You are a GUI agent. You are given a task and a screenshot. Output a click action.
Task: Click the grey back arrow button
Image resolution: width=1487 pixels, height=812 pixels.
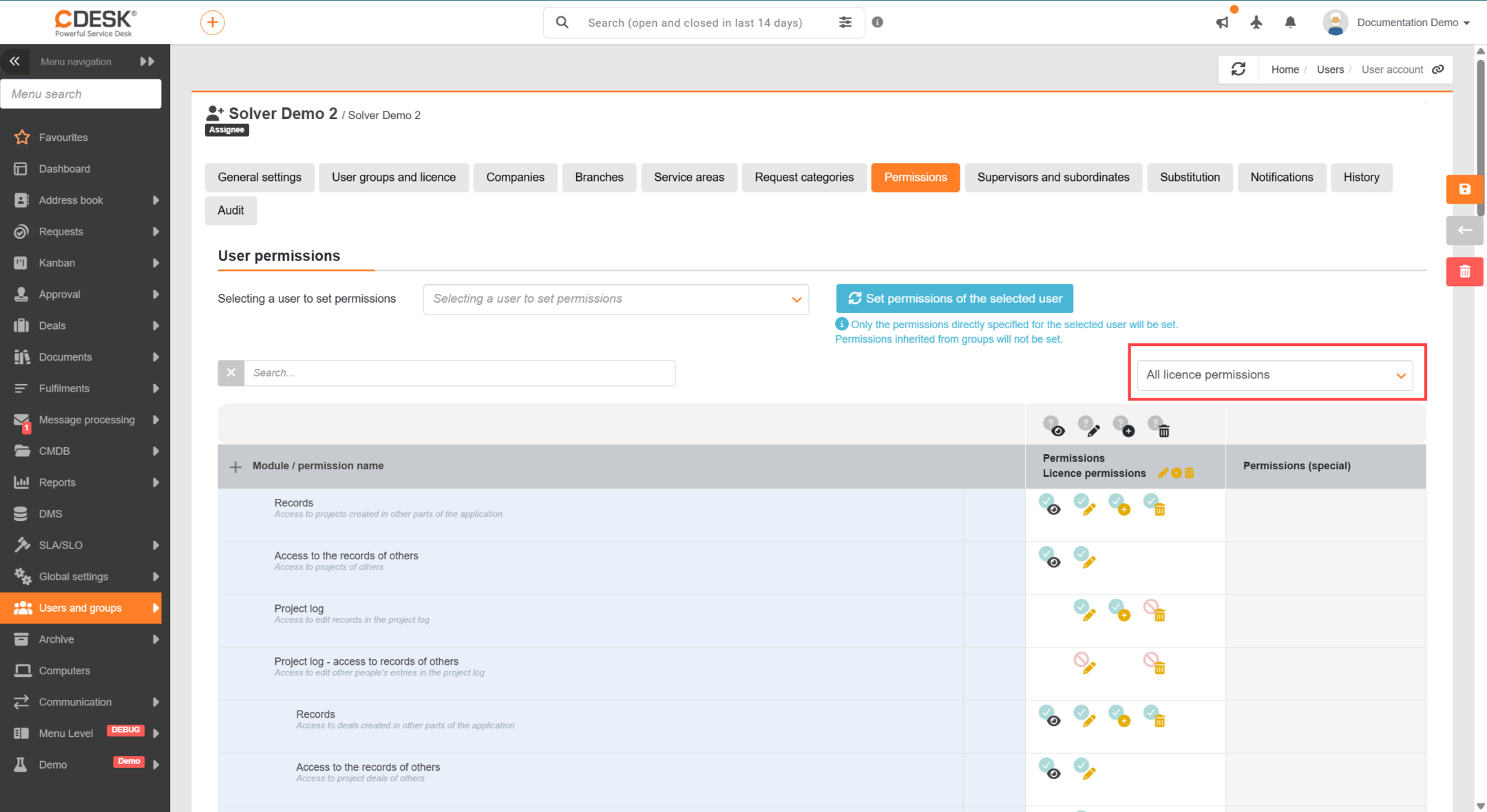(x=1464, y=231)
